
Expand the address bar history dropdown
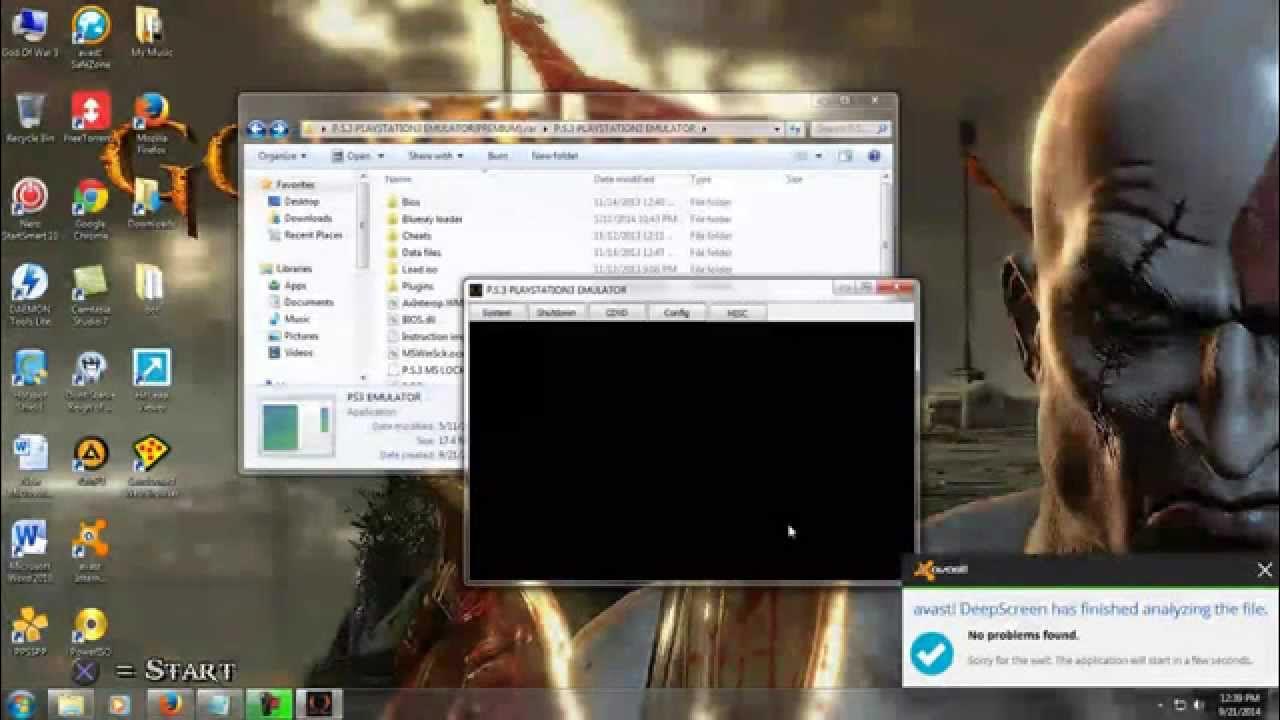click(x=777, y=129)
